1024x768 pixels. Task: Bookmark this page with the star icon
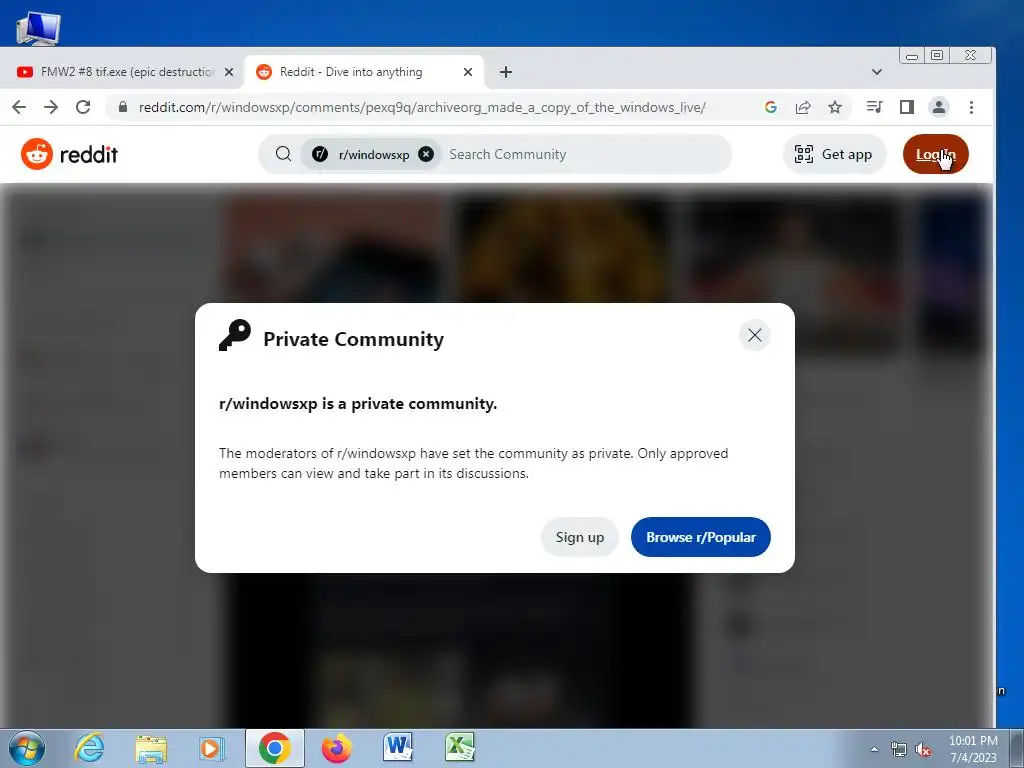835,107
